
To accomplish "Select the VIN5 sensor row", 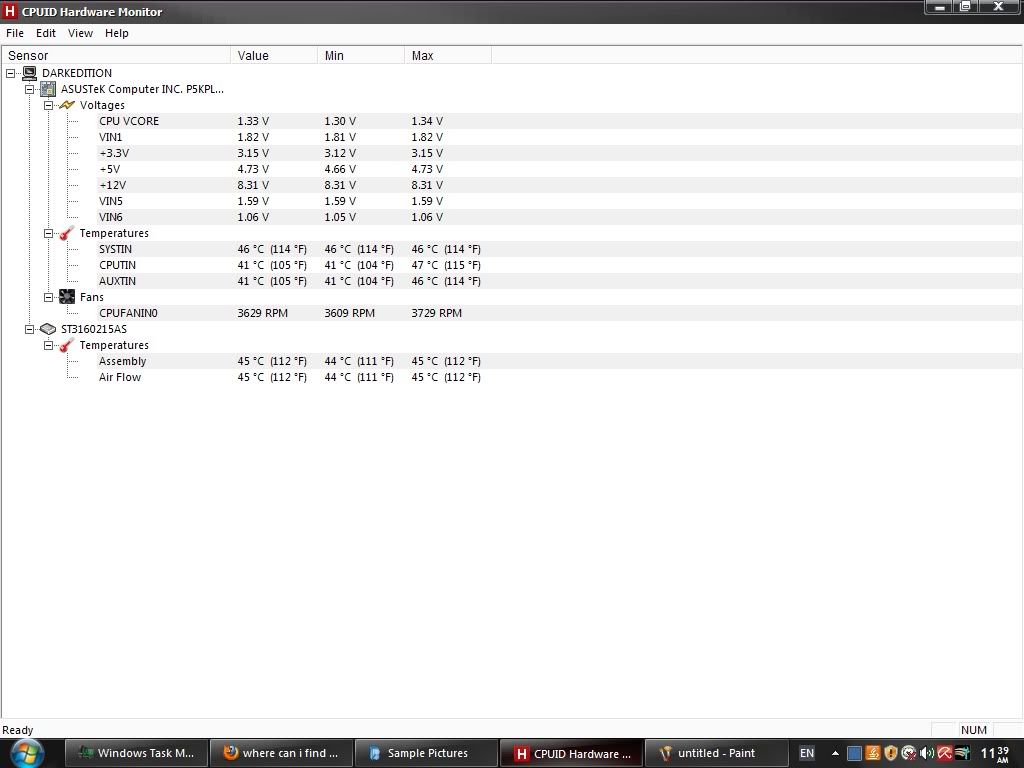I will [560, 201].
